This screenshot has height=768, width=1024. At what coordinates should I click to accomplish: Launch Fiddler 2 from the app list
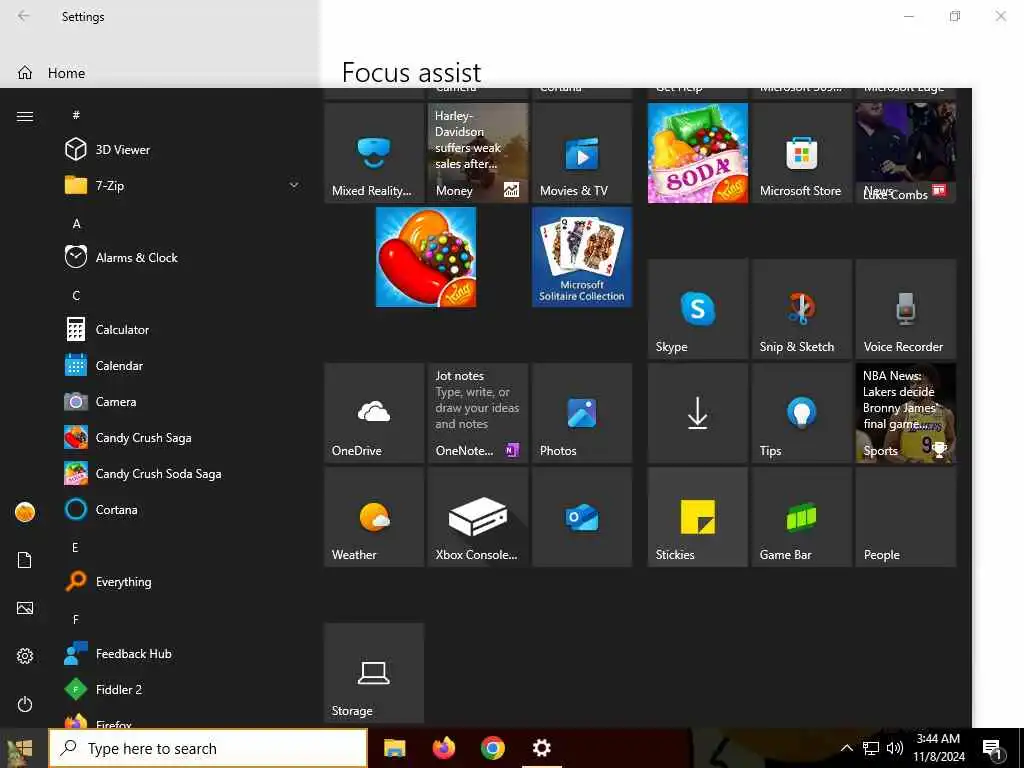[180, 689]
